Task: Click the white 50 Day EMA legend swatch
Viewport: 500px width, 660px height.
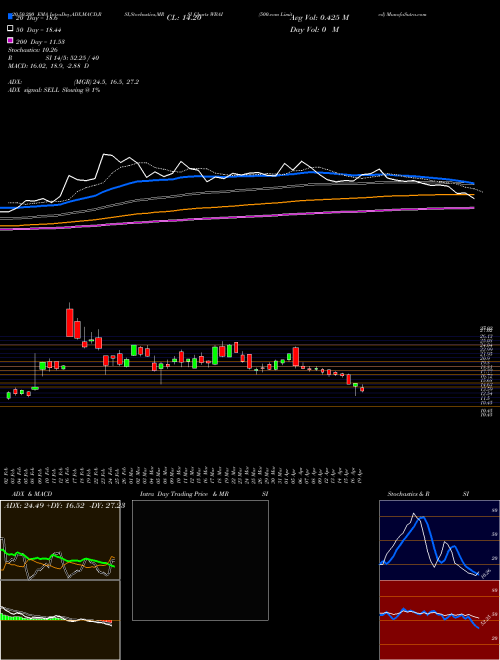Action: tap(10, 29)
